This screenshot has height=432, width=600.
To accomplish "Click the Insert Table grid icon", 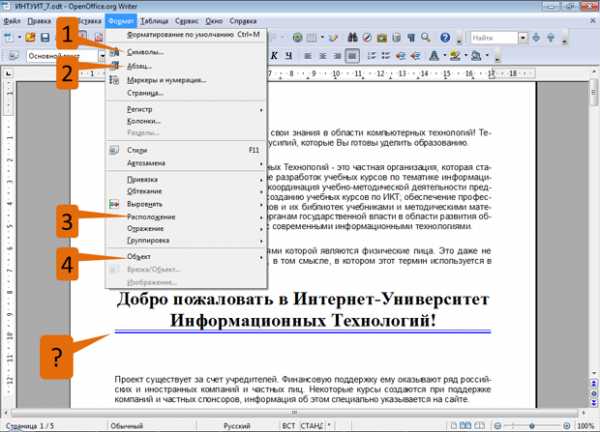I will click(312, 37).
